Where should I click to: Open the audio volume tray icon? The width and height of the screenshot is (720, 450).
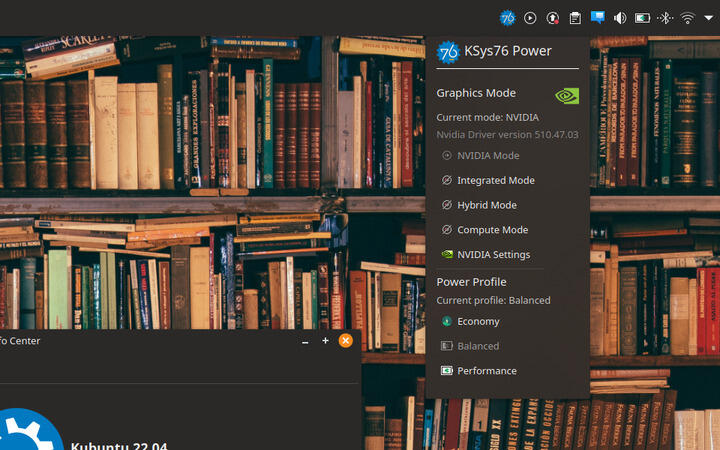620,18
